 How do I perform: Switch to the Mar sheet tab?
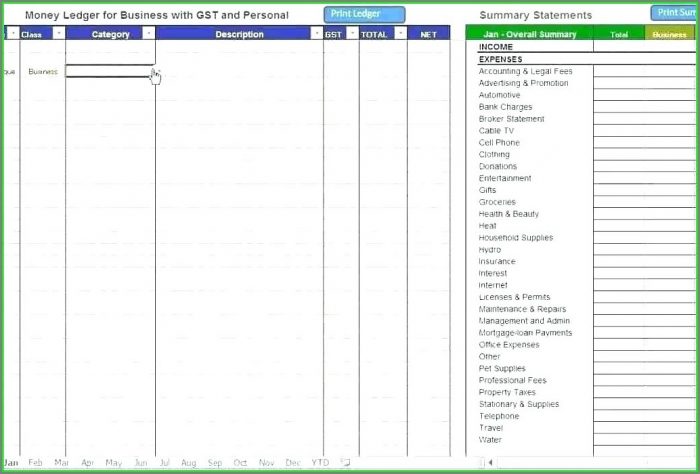pyautogui.click(x=61, y=463)
